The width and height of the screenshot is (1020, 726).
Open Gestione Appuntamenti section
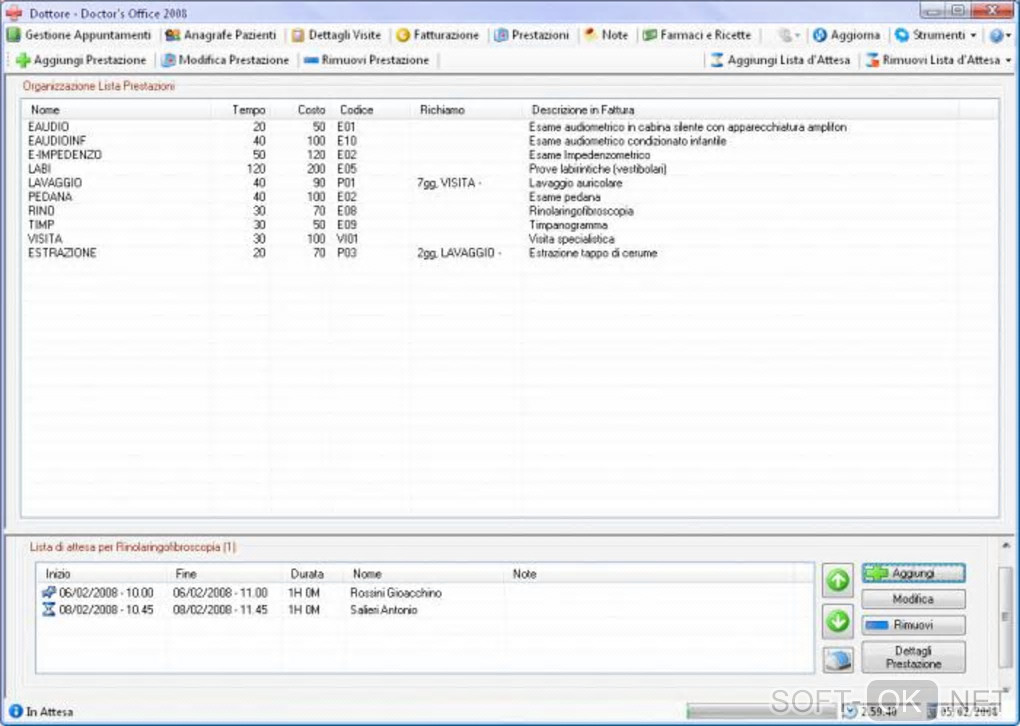click(79, 35)
